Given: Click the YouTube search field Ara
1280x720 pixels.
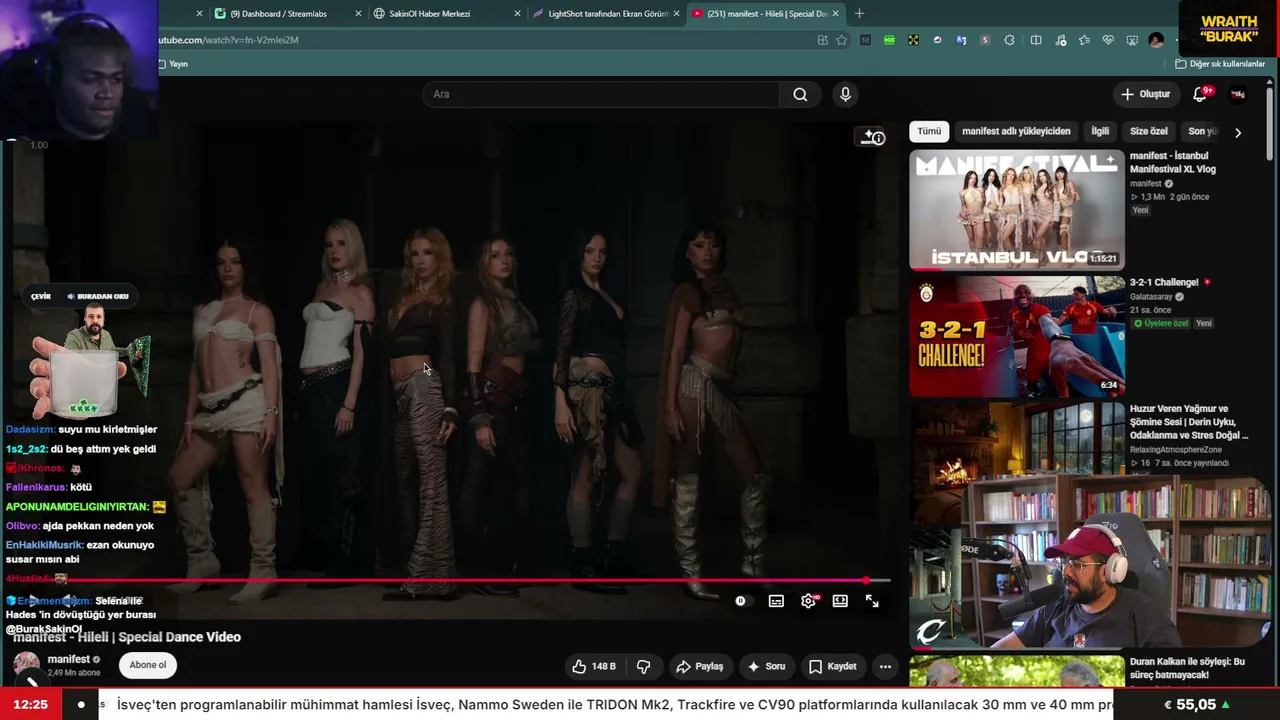Looking at the screenshot, I should [600, 94].
